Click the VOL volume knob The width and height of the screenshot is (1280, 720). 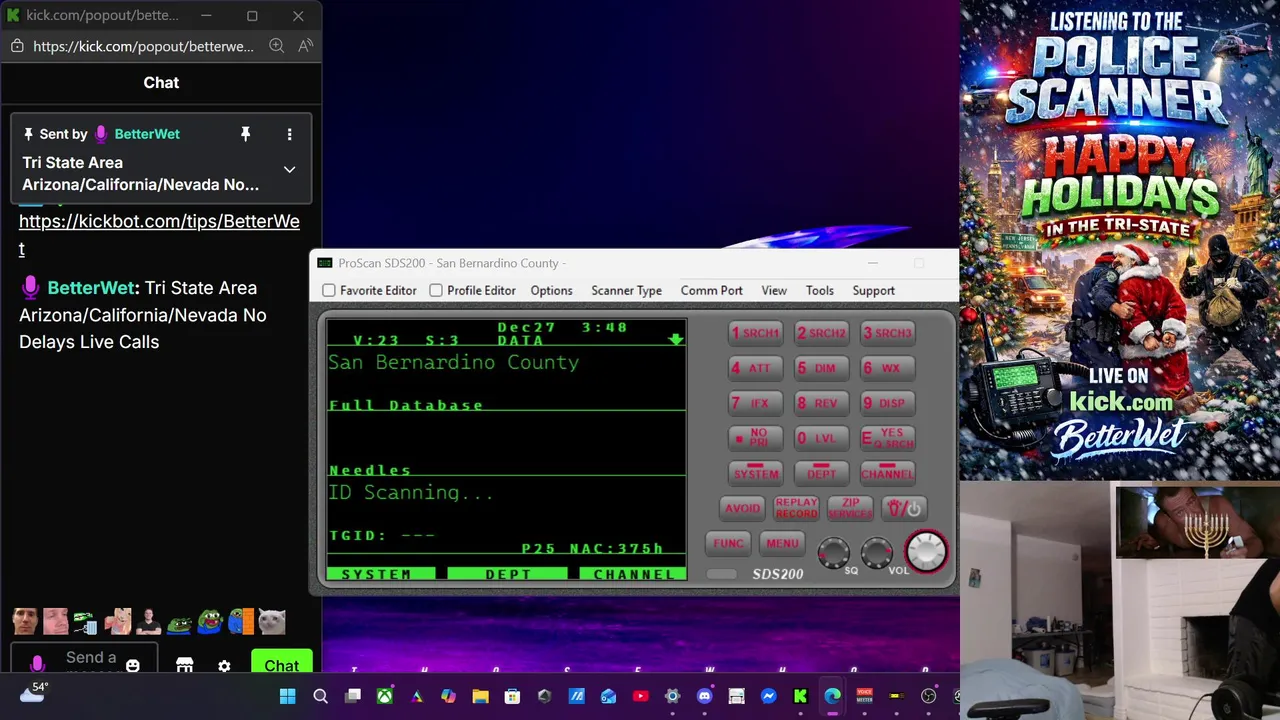pyautogui.click(x=877, y=552)
